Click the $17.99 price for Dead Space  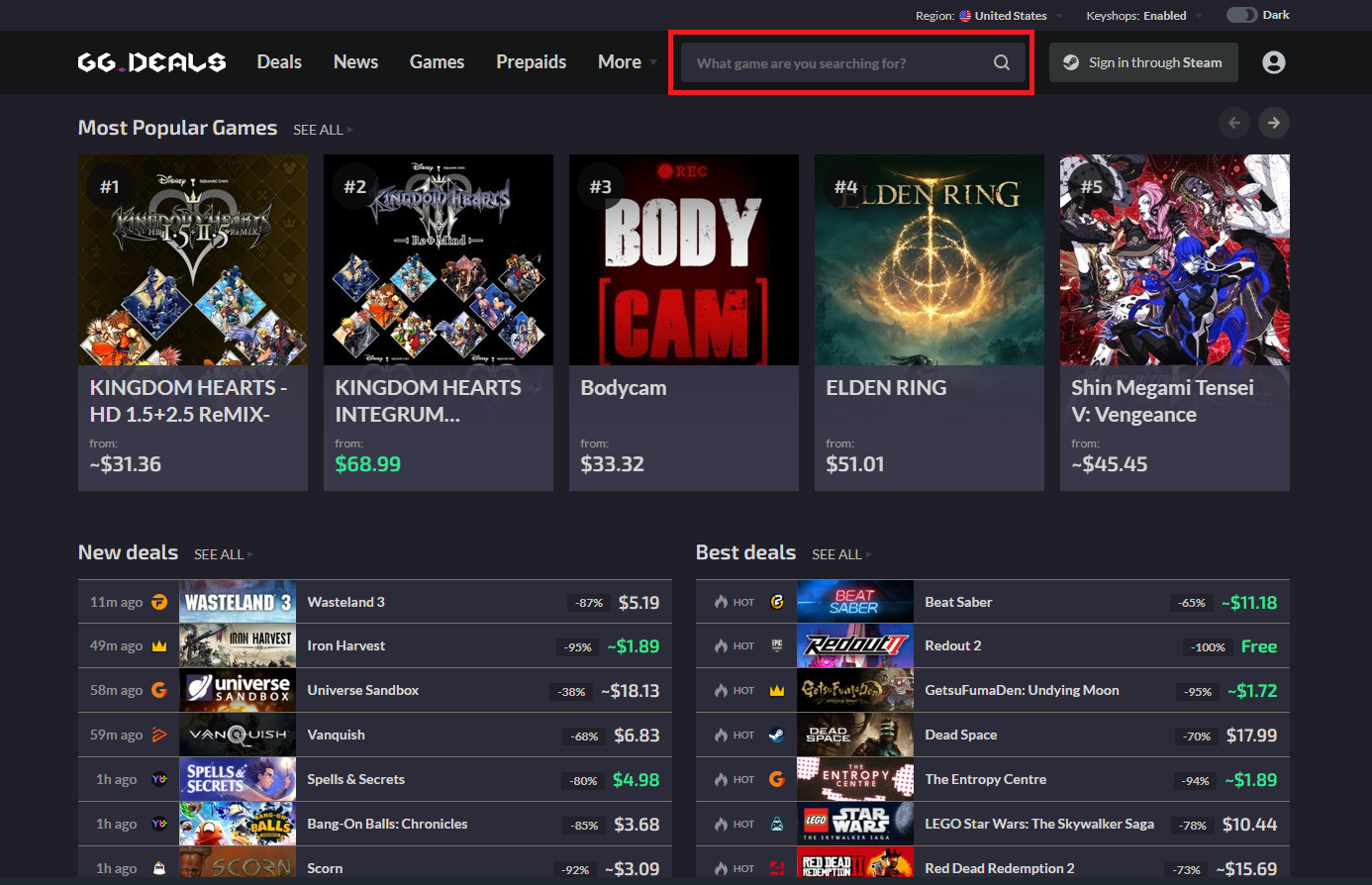click(x=1251, y=736)
